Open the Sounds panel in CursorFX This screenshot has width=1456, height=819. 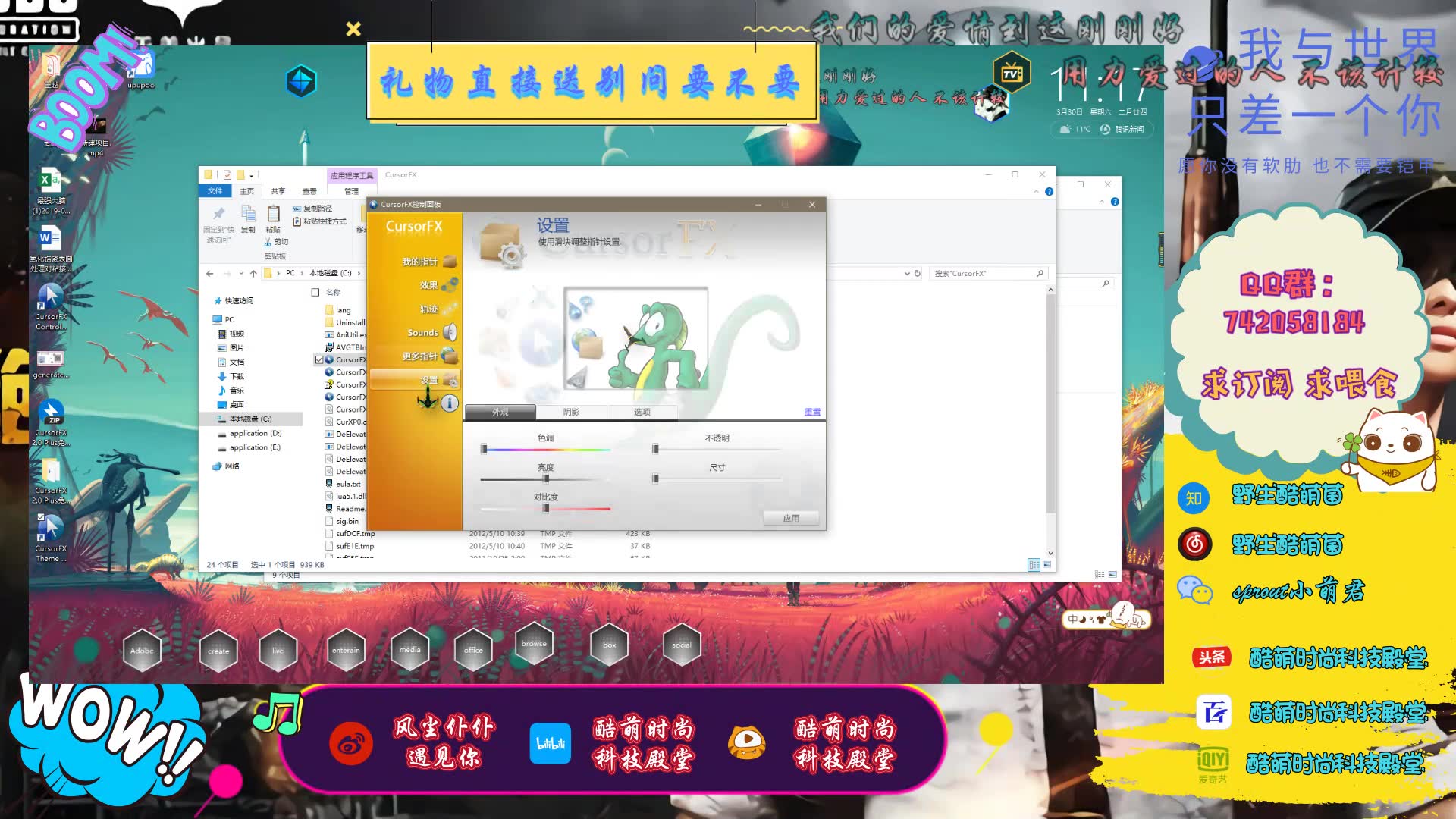[x=423, y=332]
